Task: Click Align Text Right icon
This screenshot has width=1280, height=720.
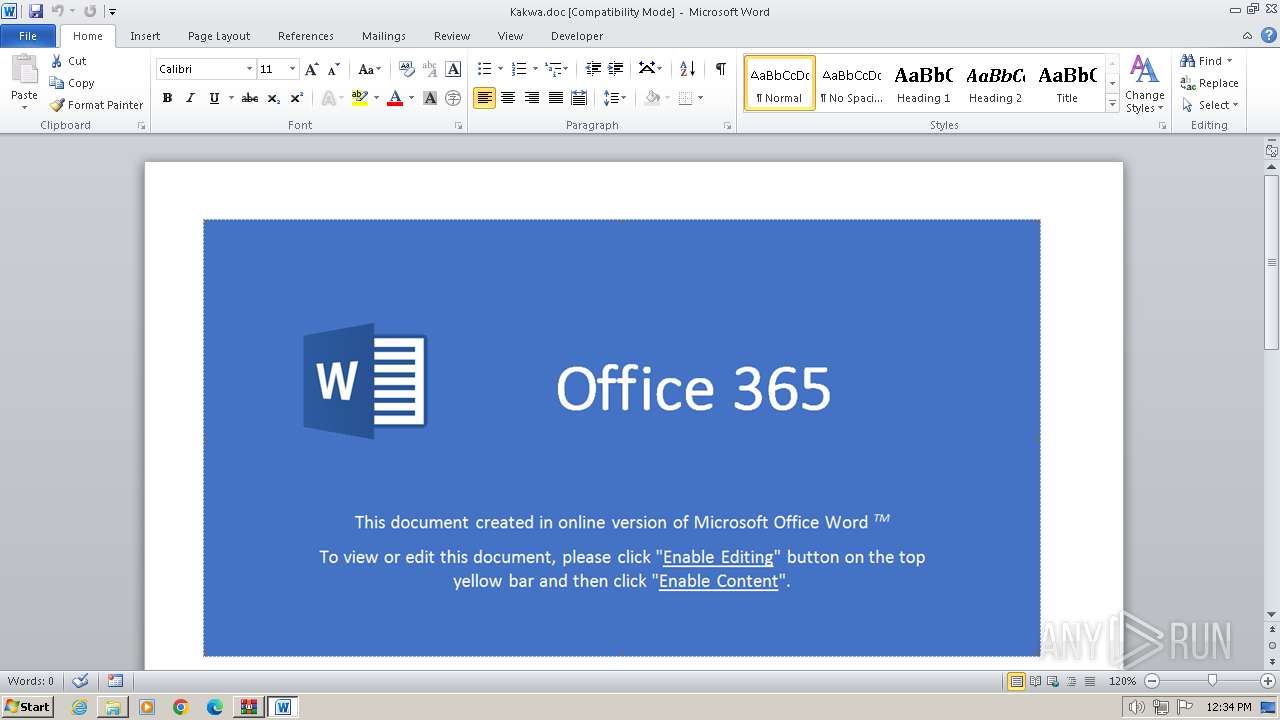Action: [x=532, y=98]
